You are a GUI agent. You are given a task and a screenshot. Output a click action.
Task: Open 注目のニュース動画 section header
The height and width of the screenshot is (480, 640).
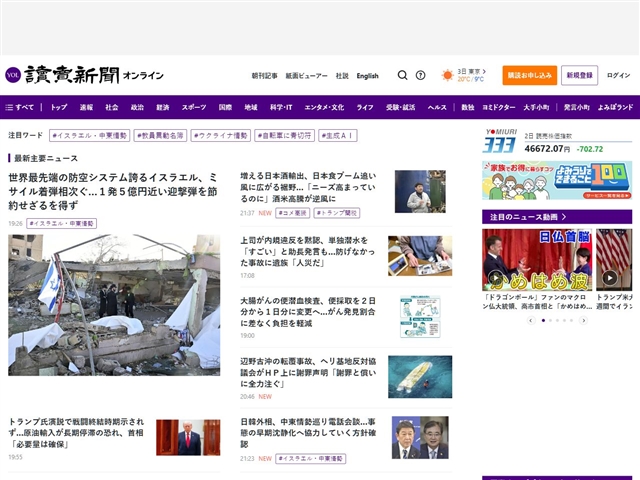pos(557,217)
